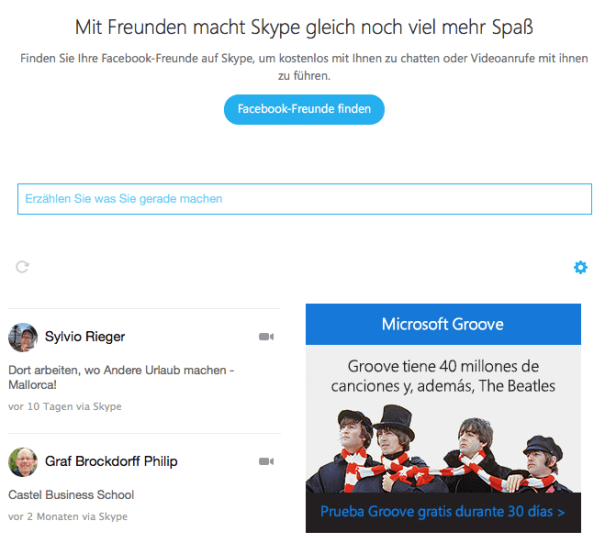605x543 pixels.
Task: Start video call with Sylvio Rieger
Action: tap(266, 337)
